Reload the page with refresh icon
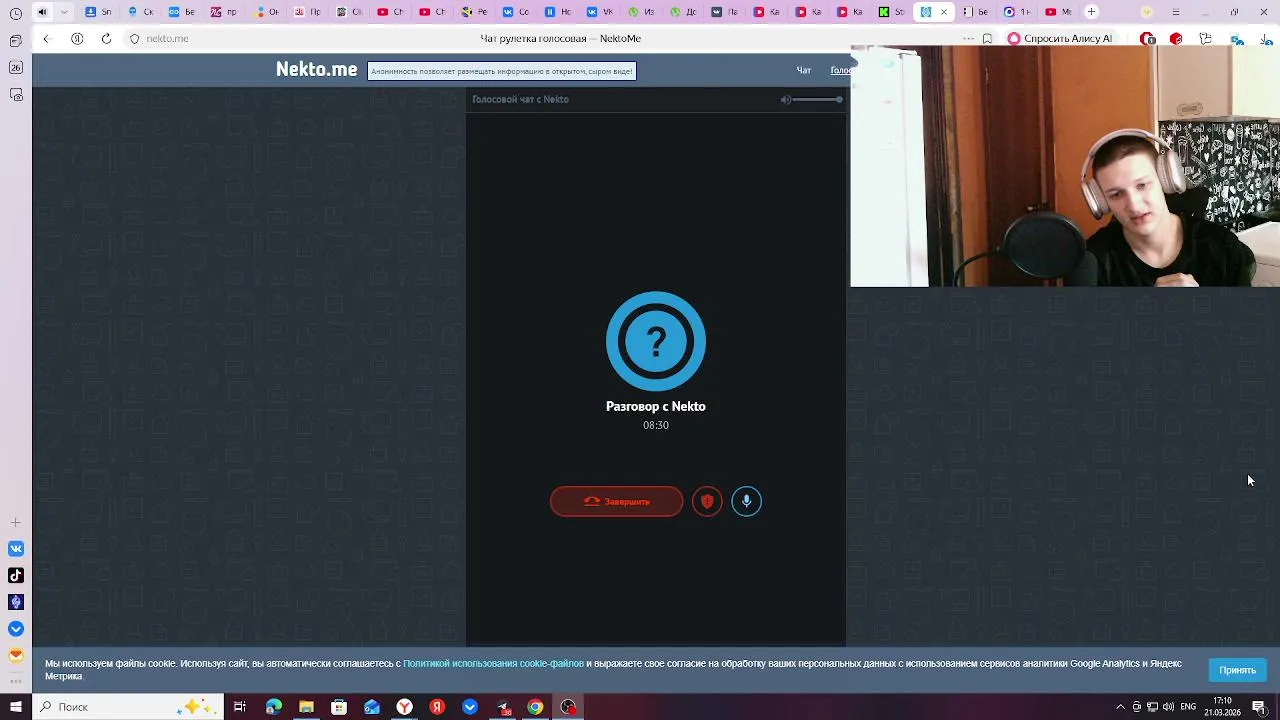Image resolution: width=1280 pixels, height=720 pixels. [106, 38]
